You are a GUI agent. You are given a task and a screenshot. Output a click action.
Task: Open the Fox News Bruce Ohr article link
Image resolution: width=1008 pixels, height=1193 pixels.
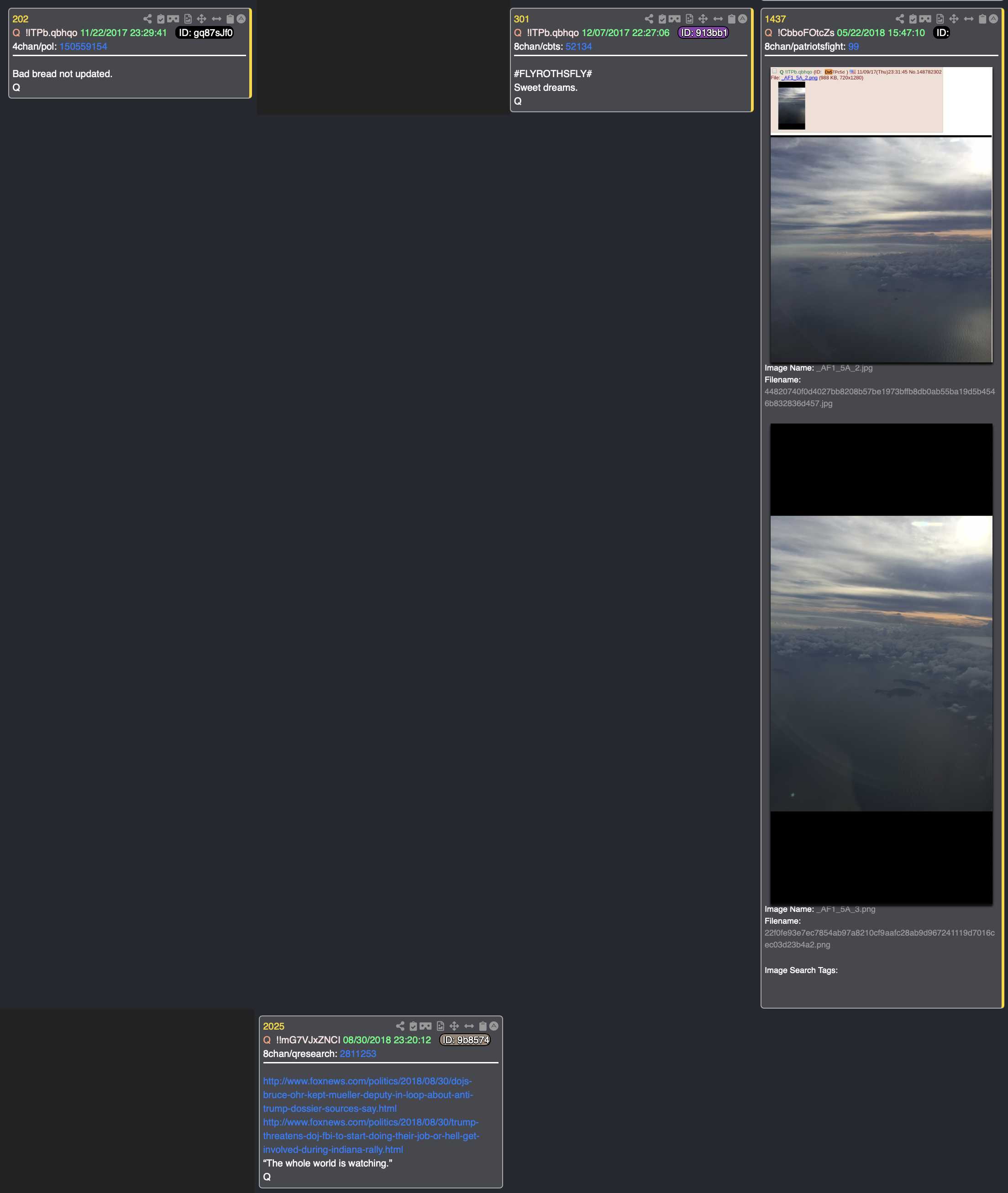pos(368,1095)
